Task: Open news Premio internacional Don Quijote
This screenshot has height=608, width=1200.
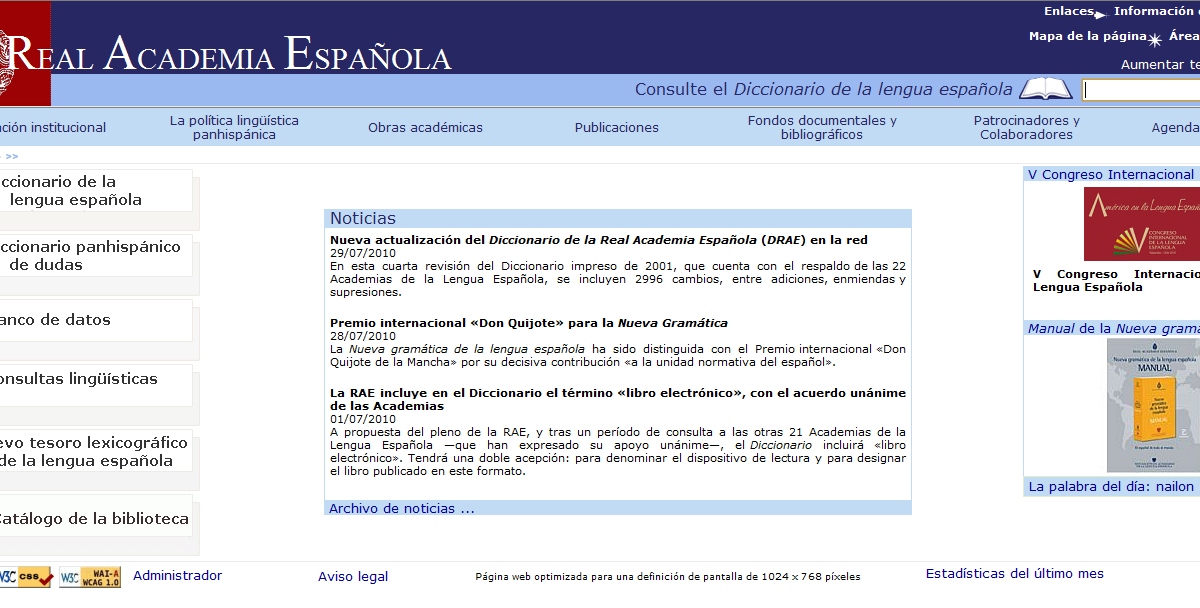Action: tap(529, 323)
